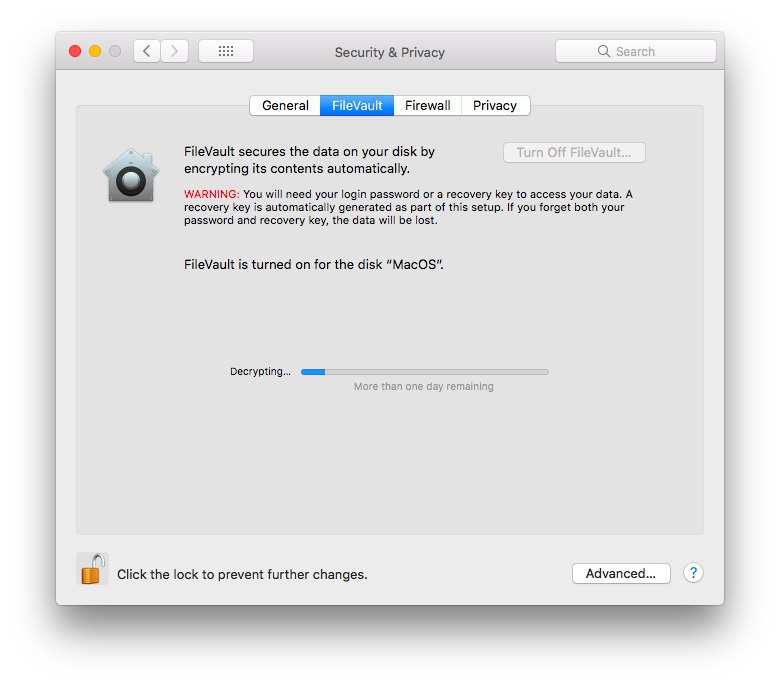Click the orange padlock icon
The height and width of the screenshot is (685, 780).
93,569
